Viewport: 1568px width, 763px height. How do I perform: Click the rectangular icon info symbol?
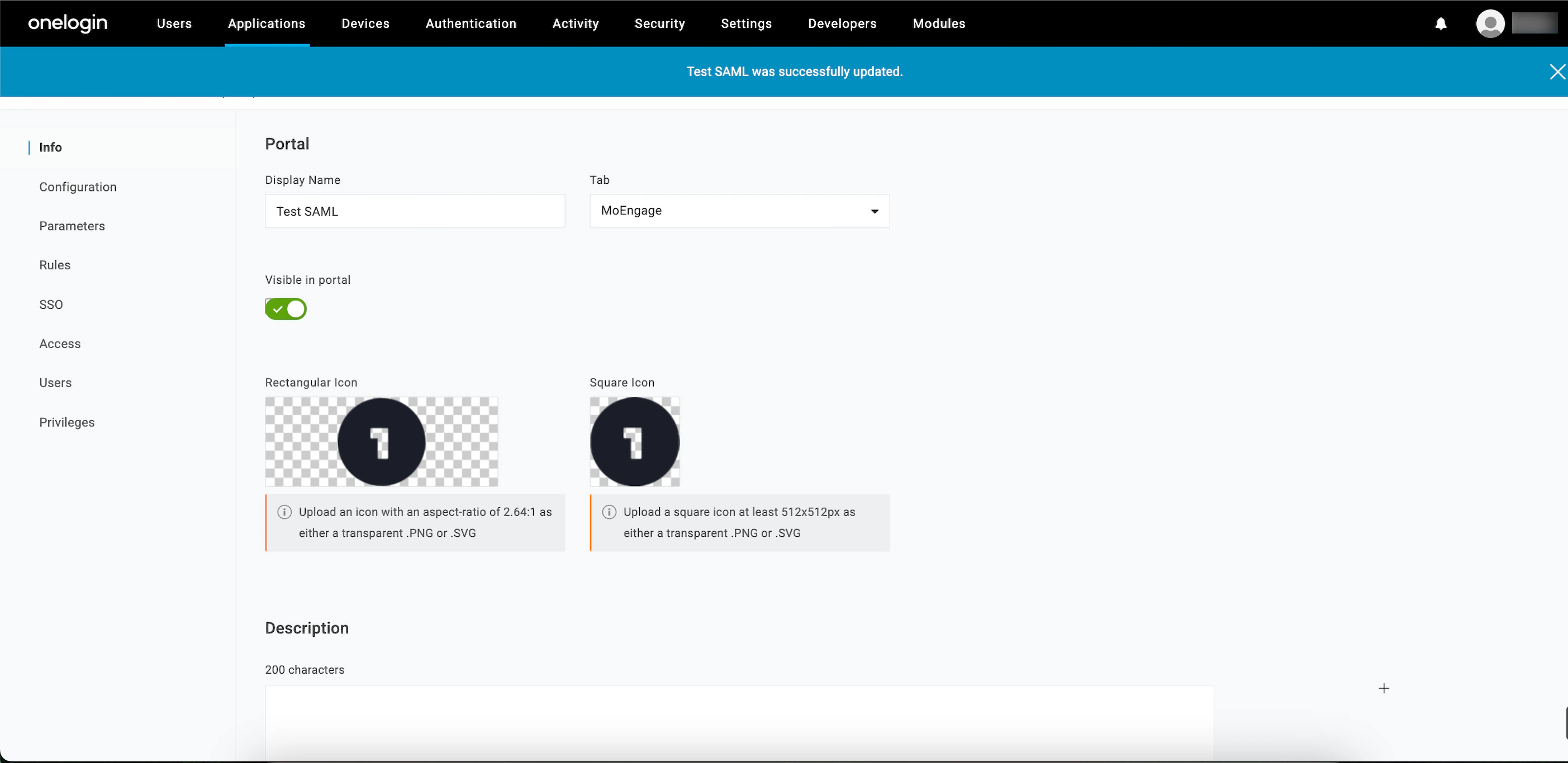[x=284, y=512]
